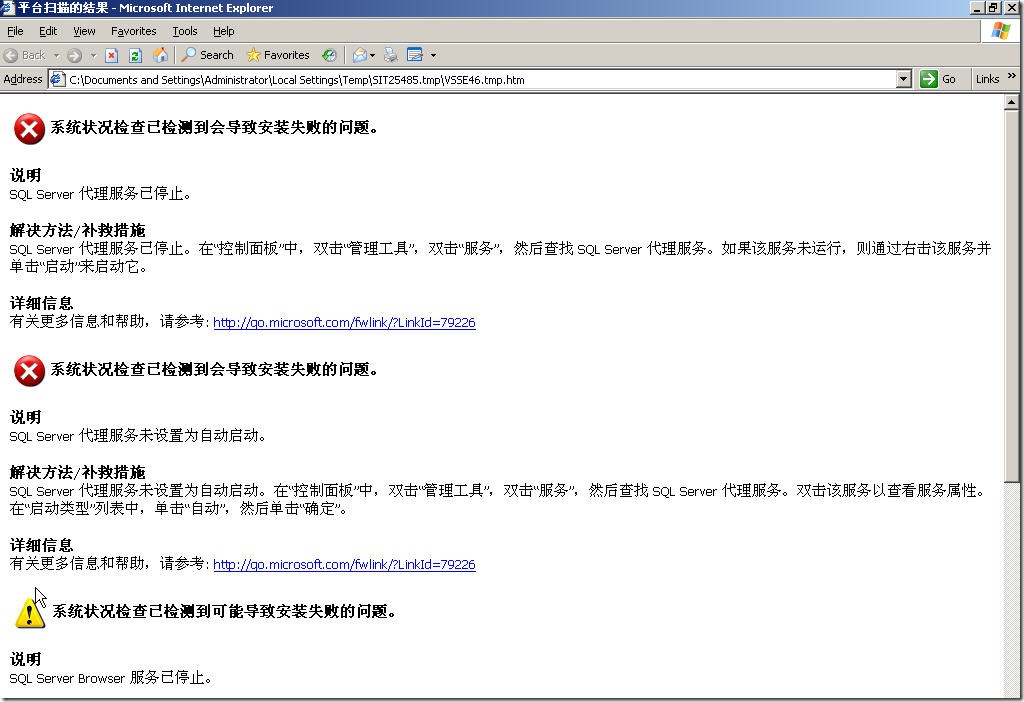Open the Forward history dropdown arrow
The image size is (1024, 702).
[93, 56]
